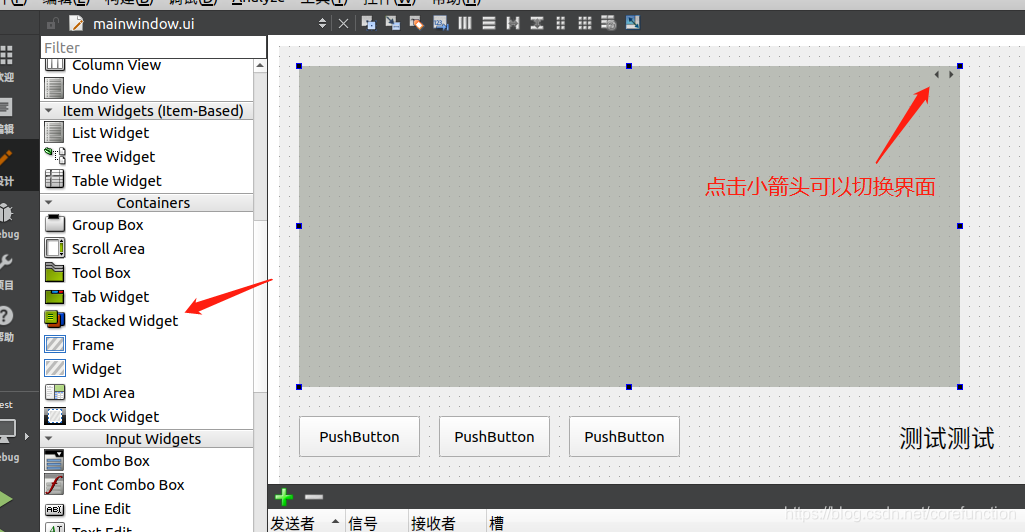Click the Adjust Size toolbar icon

633,24
